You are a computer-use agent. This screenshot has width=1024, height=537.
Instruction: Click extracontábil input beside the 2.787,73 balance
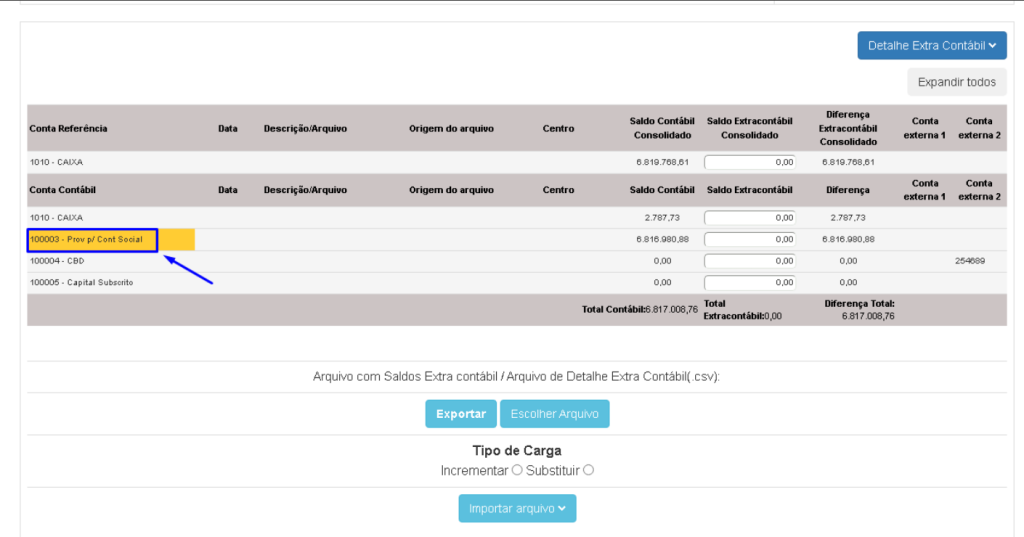[x=749, y=217]
